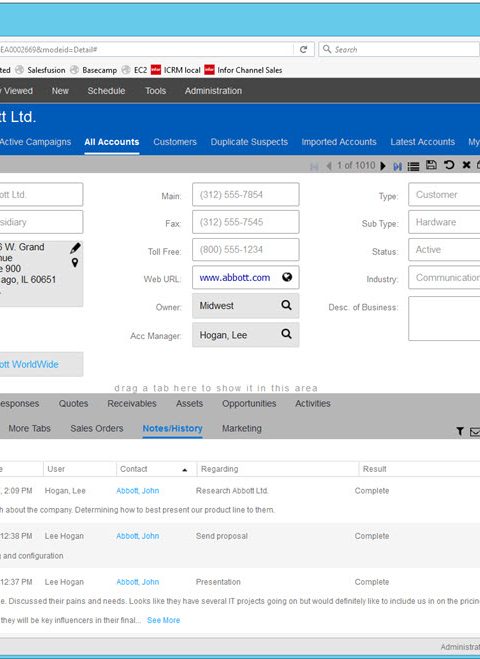
Task: Open Abbott, John in Presentation row
Action: tap(137, 582)
